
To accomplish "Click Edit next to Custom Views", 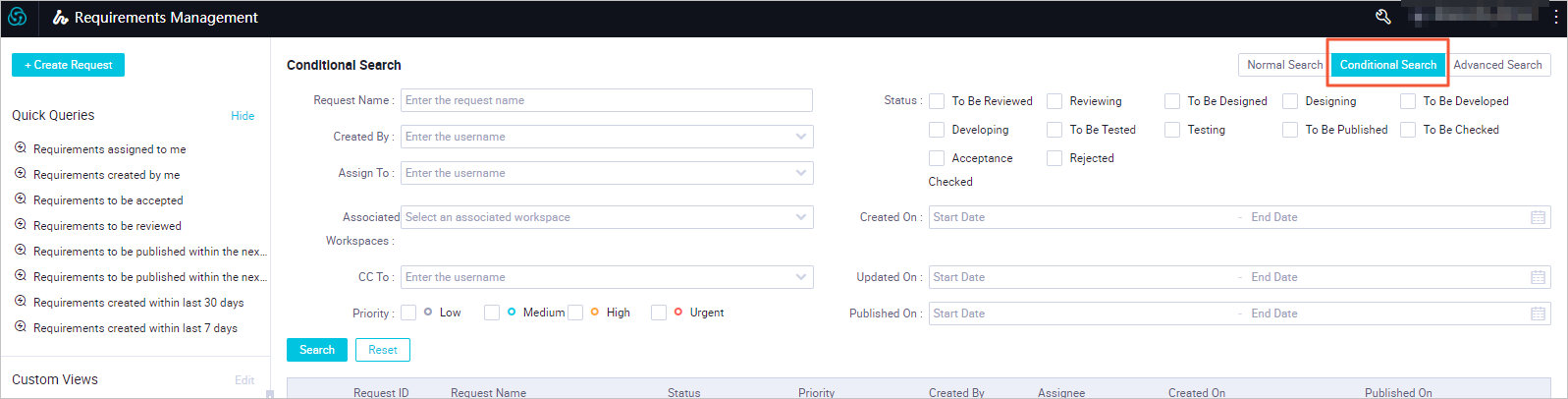I will coord(244,380).
